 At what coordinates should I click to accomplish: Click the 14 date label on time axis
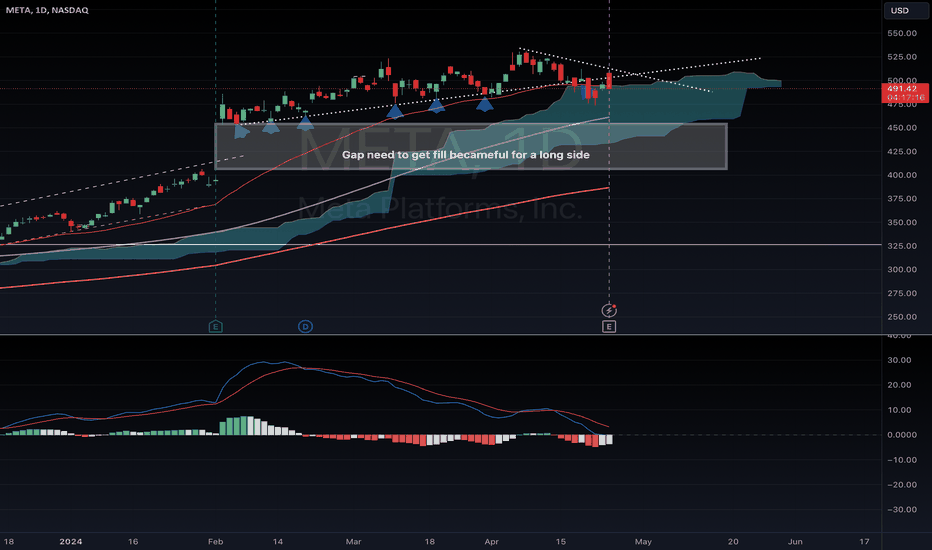(x=278, y=542)
